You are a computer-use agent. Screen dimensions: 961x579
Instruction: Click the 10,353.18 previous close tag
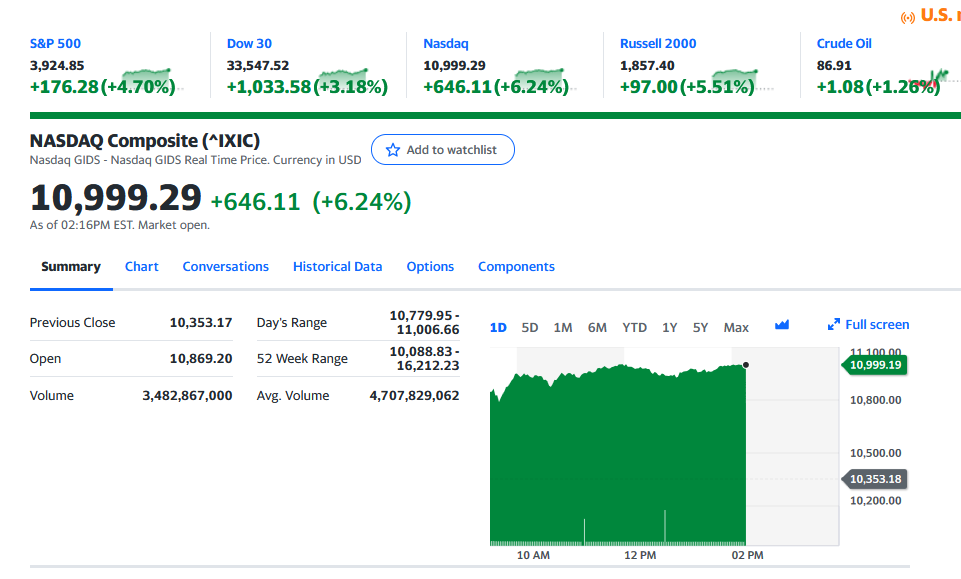click(x=875, y=479)
